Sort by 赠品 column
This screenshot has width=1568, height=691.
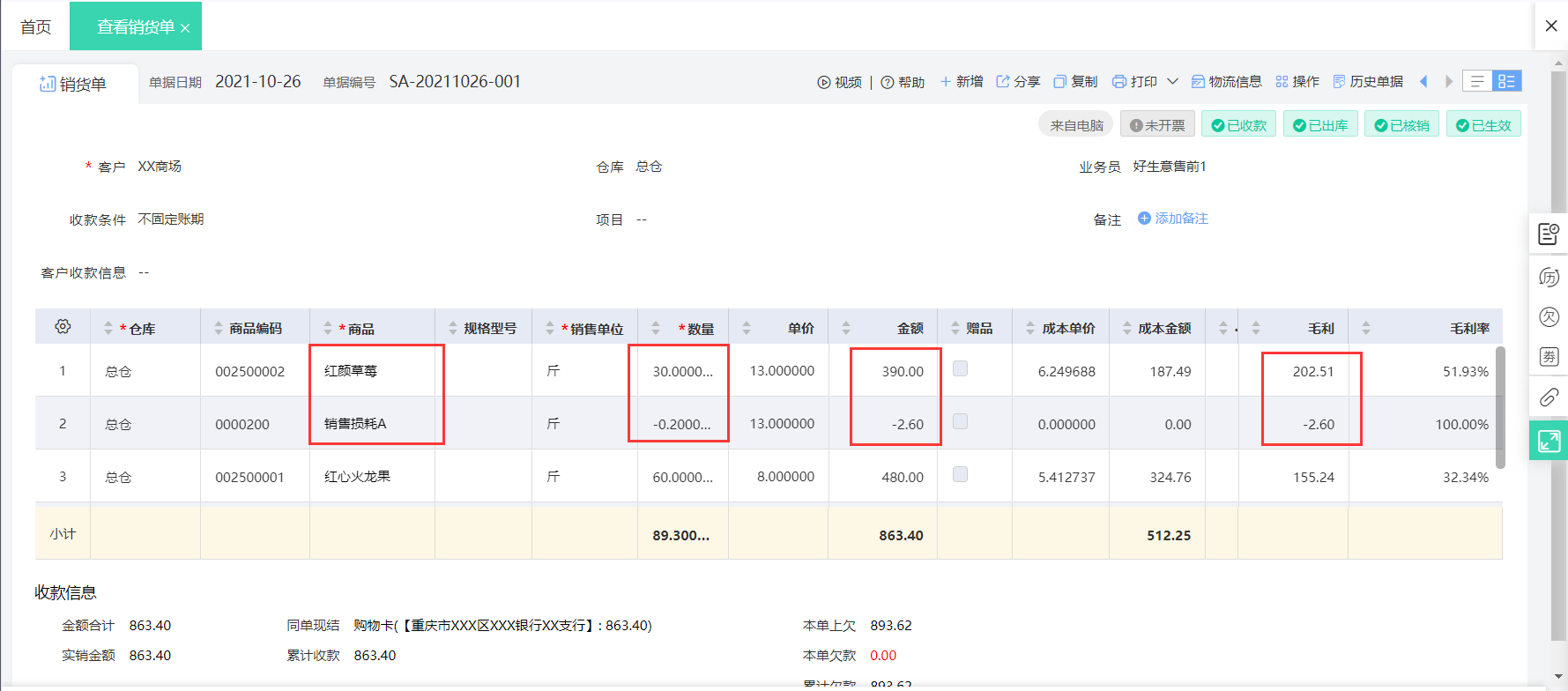point(955,329)
